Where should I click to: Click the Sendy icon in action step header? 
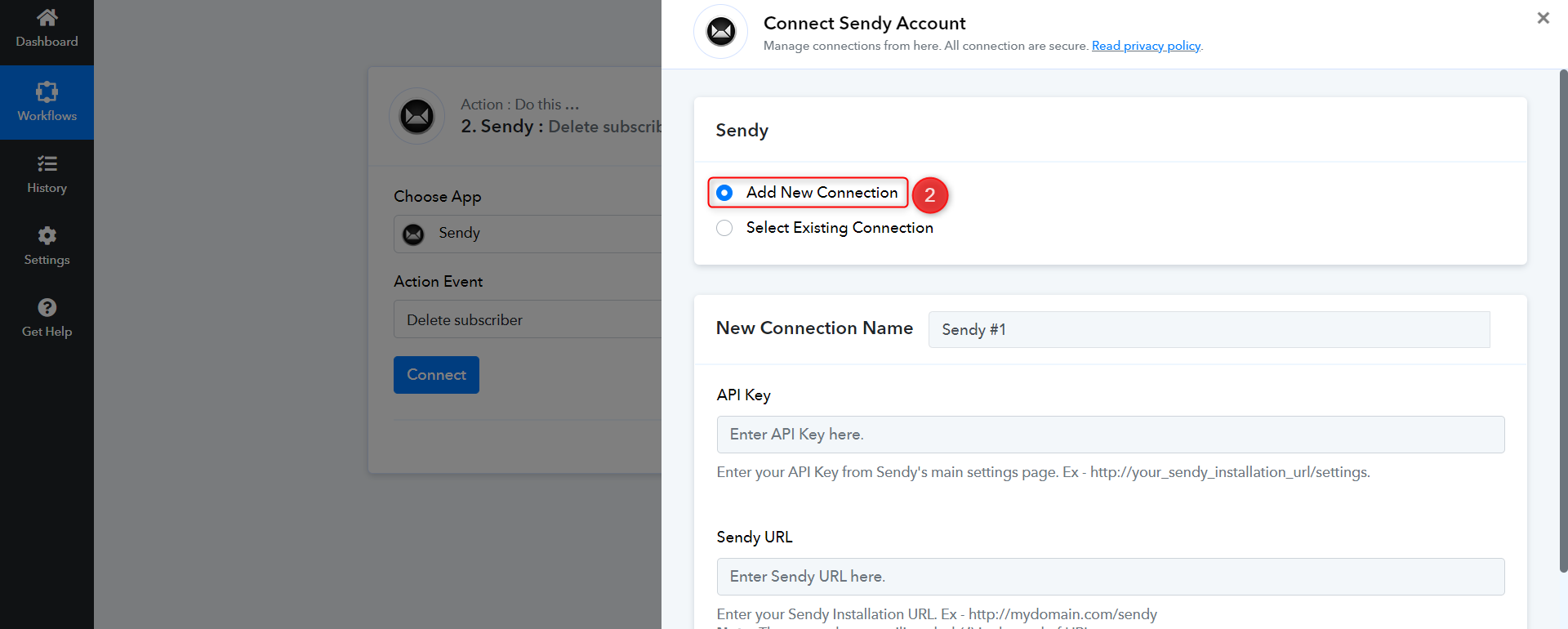click(x=416, y=116)
